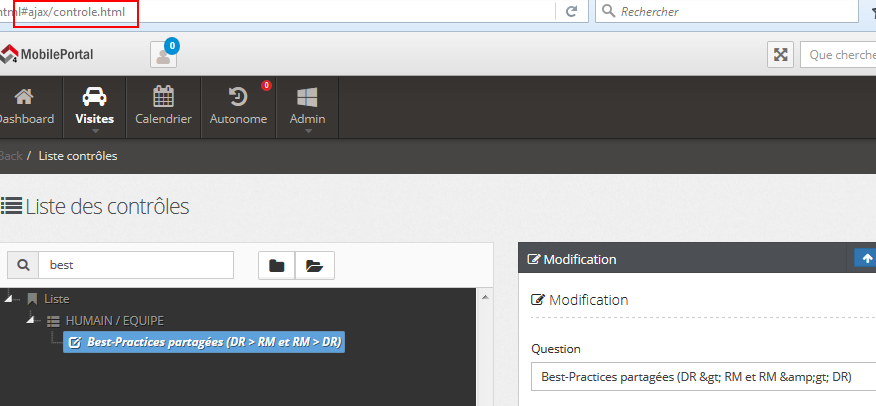Click the open folder expand-all button
Viewport: 876px width, 406px height.
tap(315, 265)
